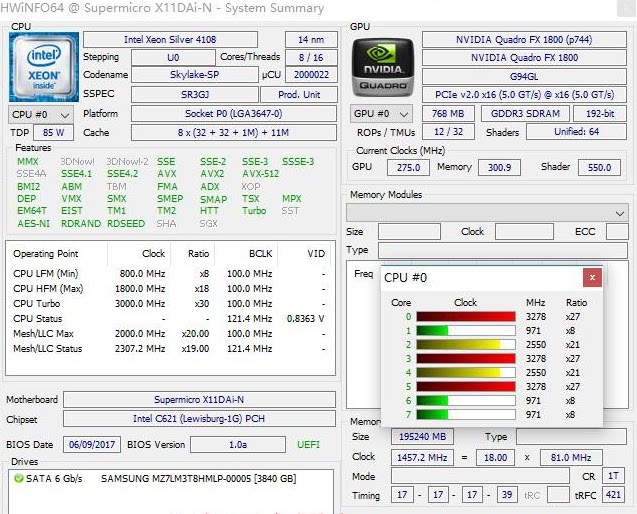This screenshot has height=514, width=637.
Task: Click the empty memory module Size field
Action: pyautogui.click(x=409, y=231)
